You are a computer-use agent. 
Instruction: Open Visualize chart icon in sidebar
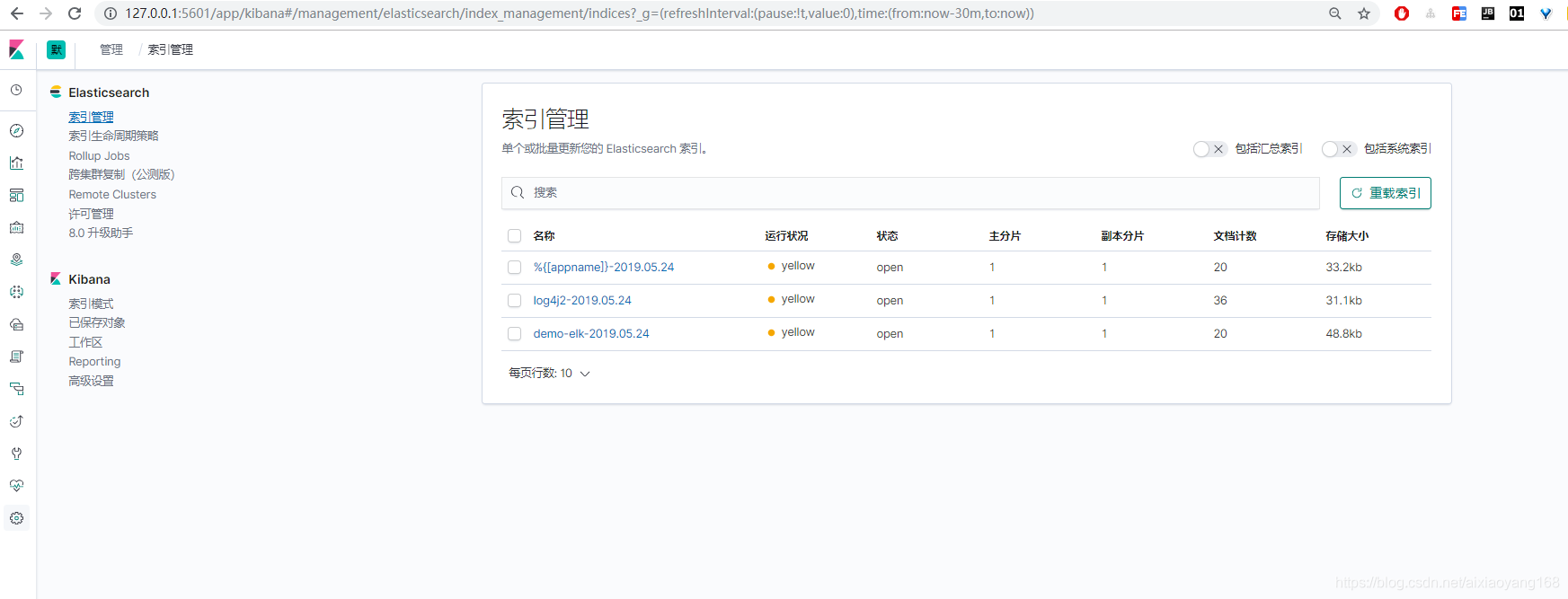coord(16,163)
